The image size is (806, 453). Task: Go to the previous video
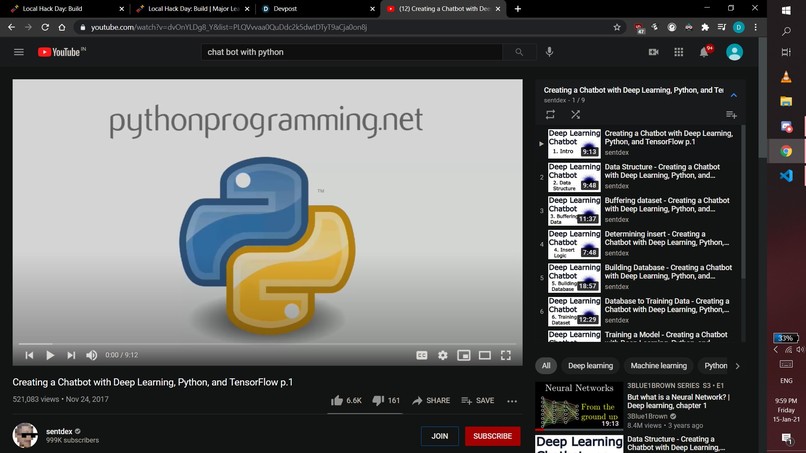click(x=29, y=355)
